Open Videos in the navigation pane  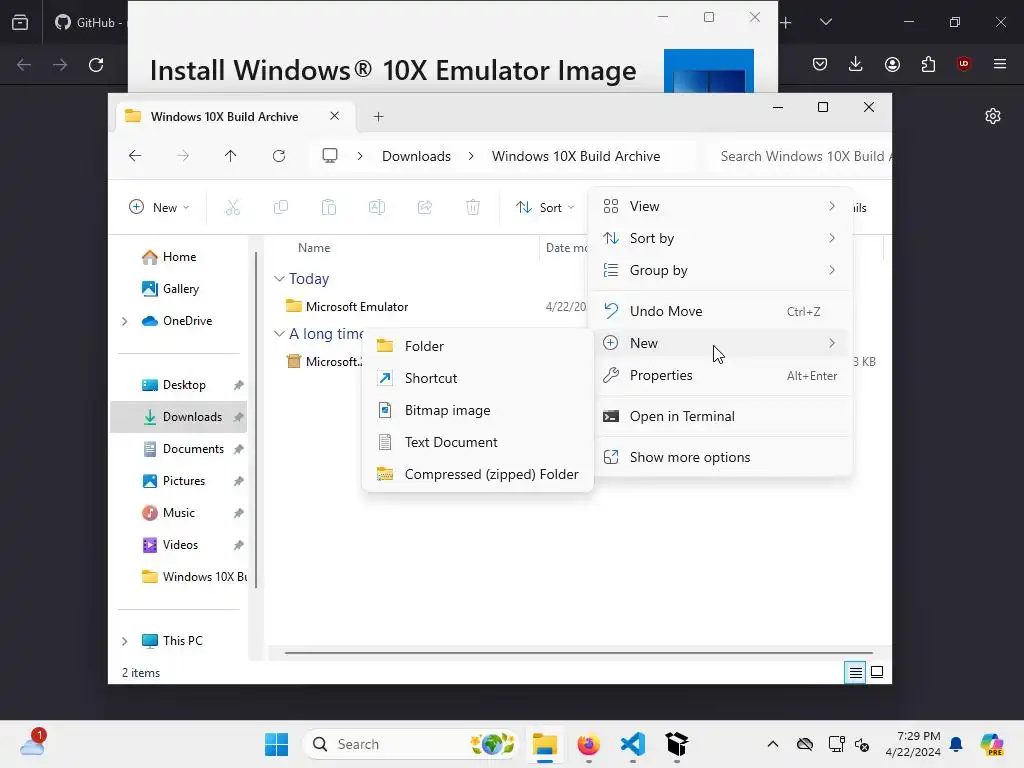pos(178,545)
